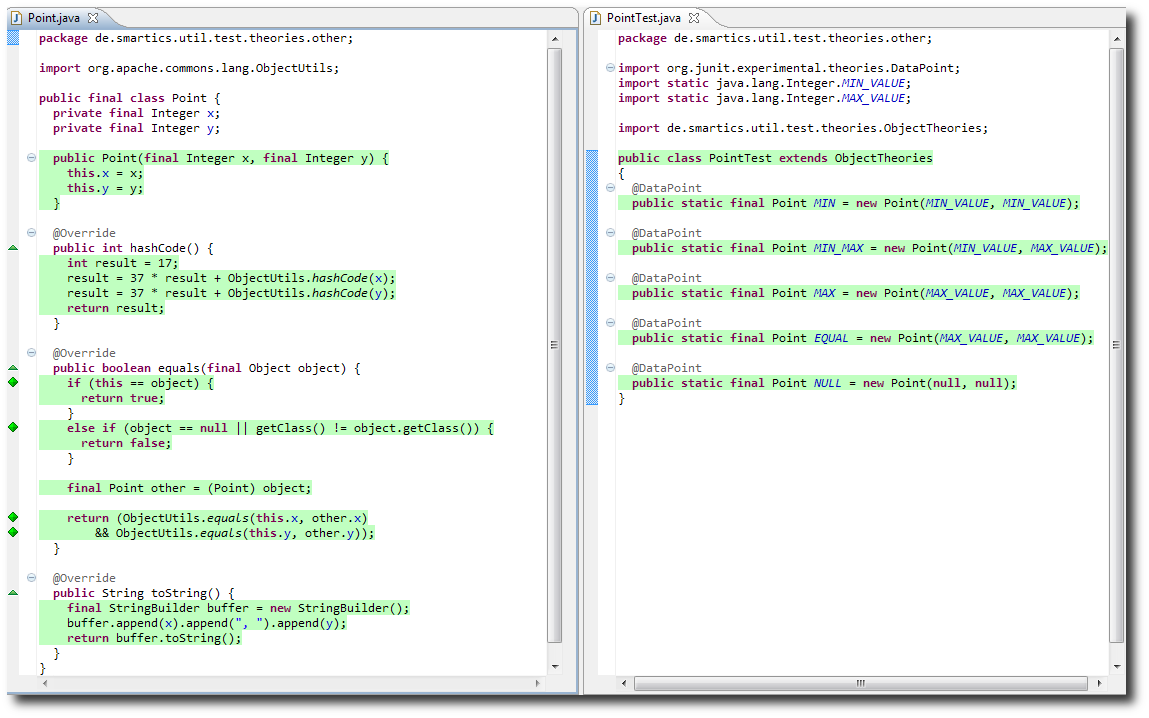Collapse the Point constructor code block
This screenshot has width=1149, height=718.
(x=31, y=158)
